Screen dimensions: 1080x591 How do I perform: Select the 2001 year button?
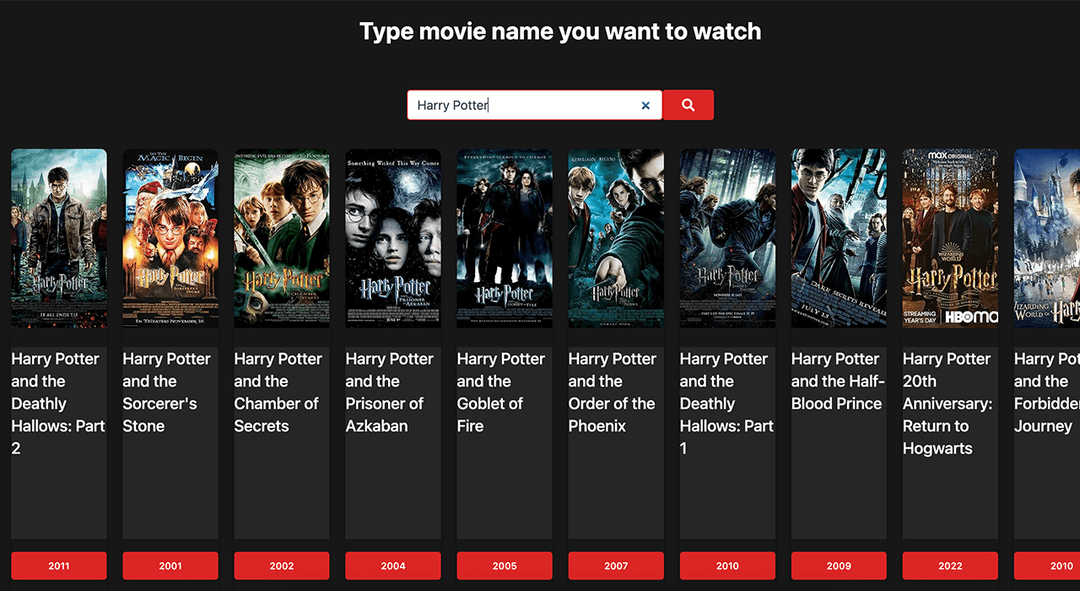(x=171, y=566)
